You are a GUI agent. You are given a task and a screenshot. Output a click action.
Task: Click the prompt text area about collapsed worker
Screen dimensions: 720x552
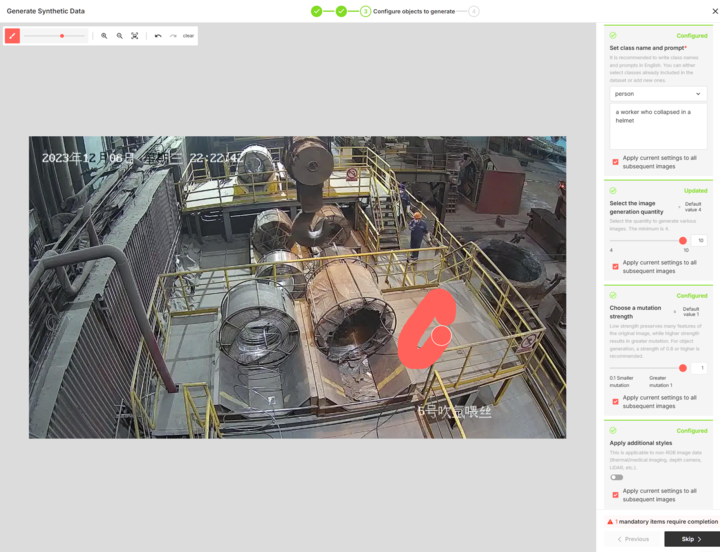658,125
